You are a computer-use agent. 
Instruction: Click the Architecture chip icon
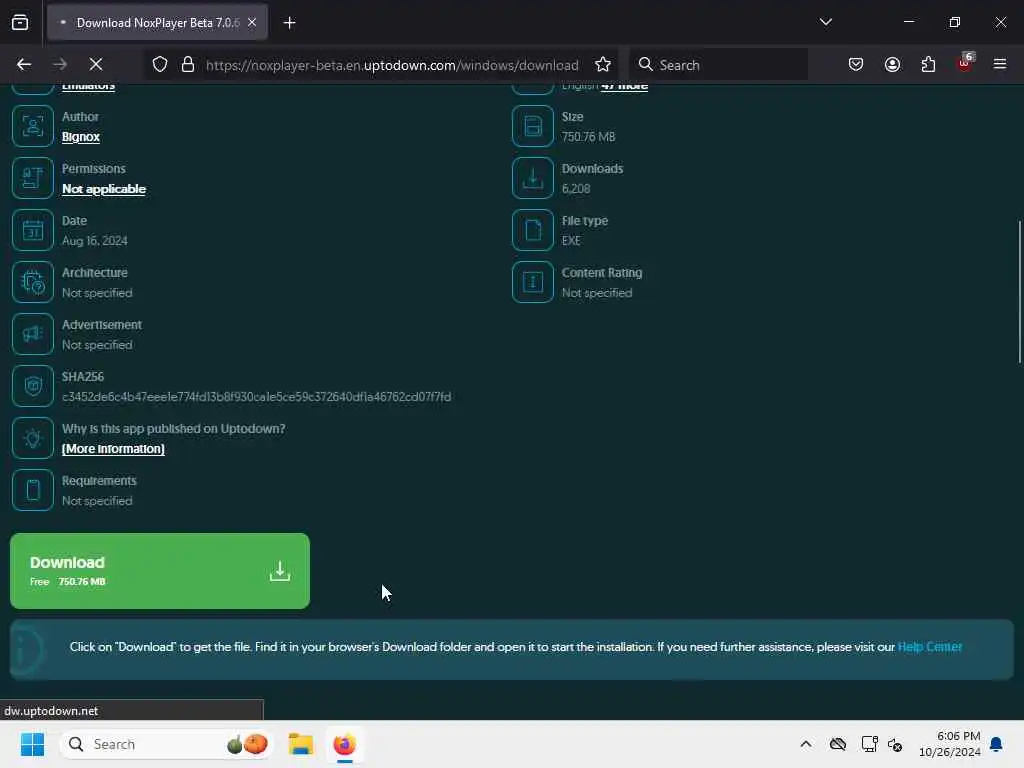[x=33, y=282]
